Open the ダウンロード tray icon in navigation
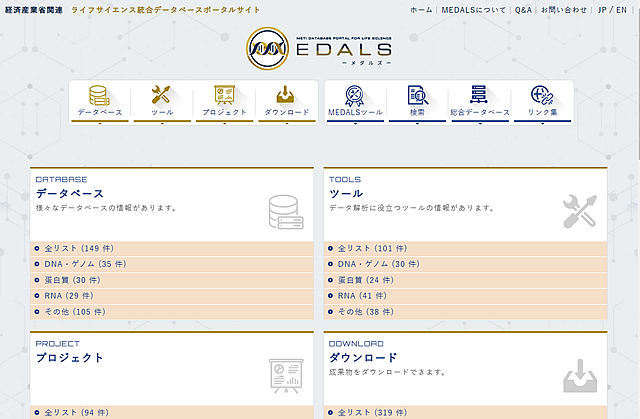Viewport: 640px width, 419px height. coord(285,95)
